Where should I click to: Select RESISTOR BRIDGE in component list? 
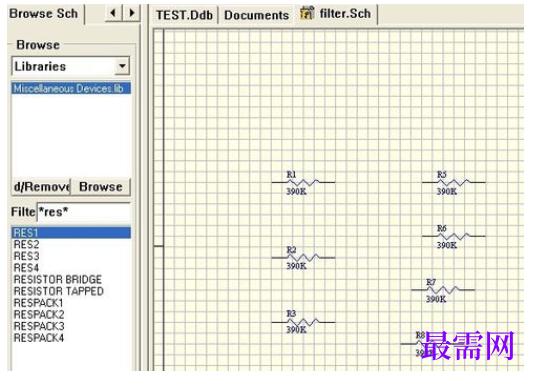pyautogui.click(x=58, y=279)
